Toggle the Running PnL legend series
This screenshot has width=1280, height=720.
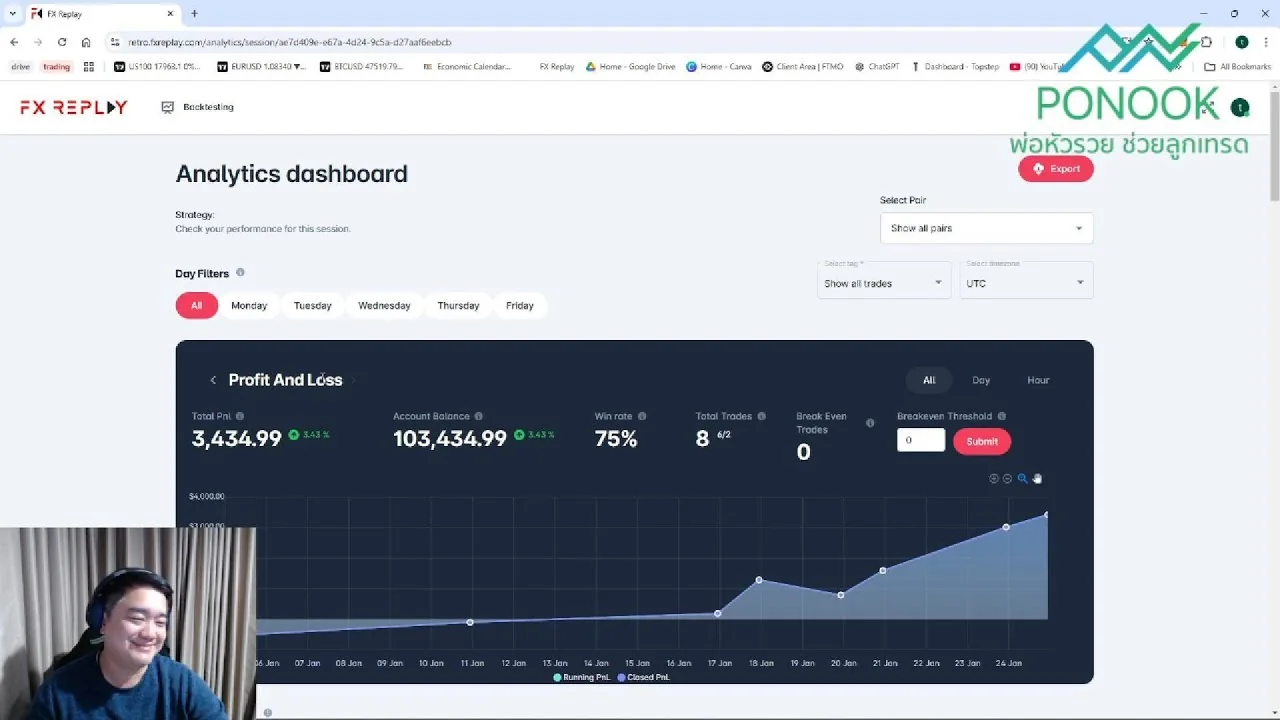click(582, 677)
